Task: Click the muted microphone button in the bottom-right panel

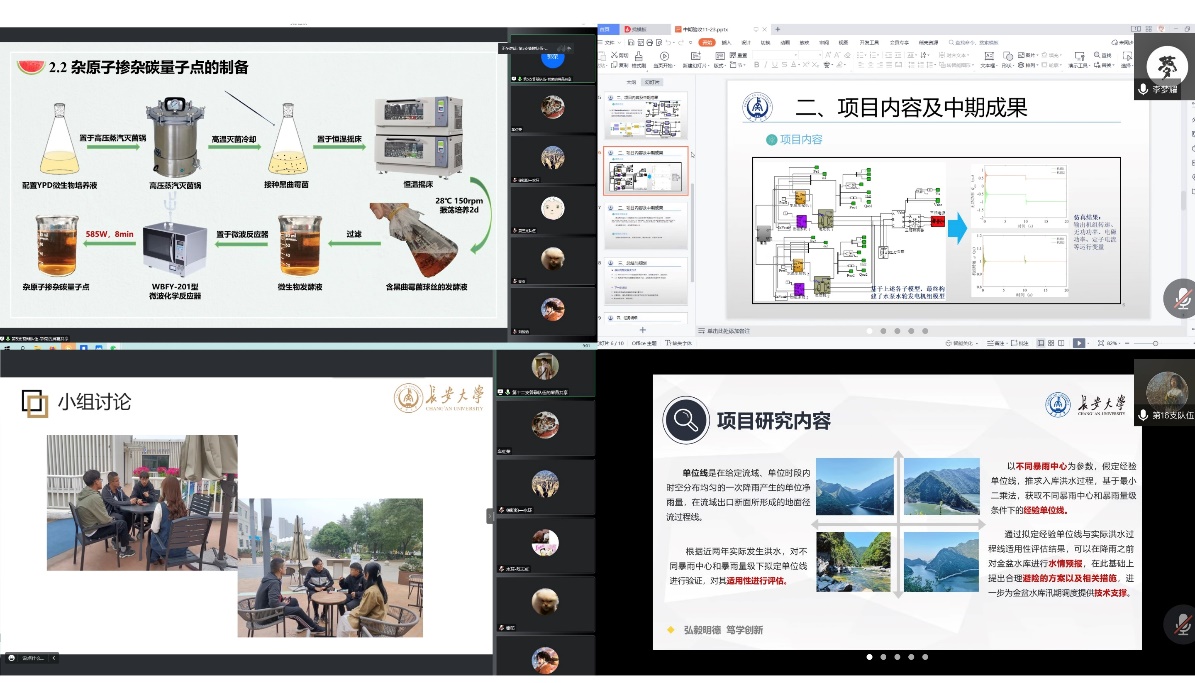Action: (x=1181, y=625)
